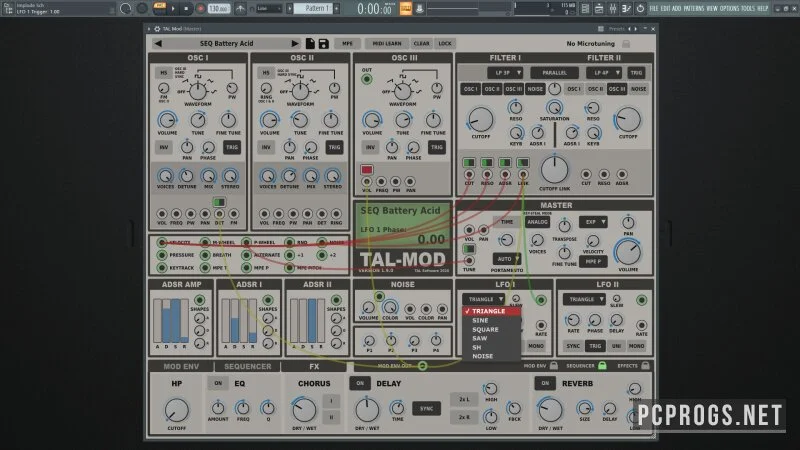The height and width of the screenshot is (450, 800).
Task: Click the MOD ENV OUT jack
Action: 422,365
